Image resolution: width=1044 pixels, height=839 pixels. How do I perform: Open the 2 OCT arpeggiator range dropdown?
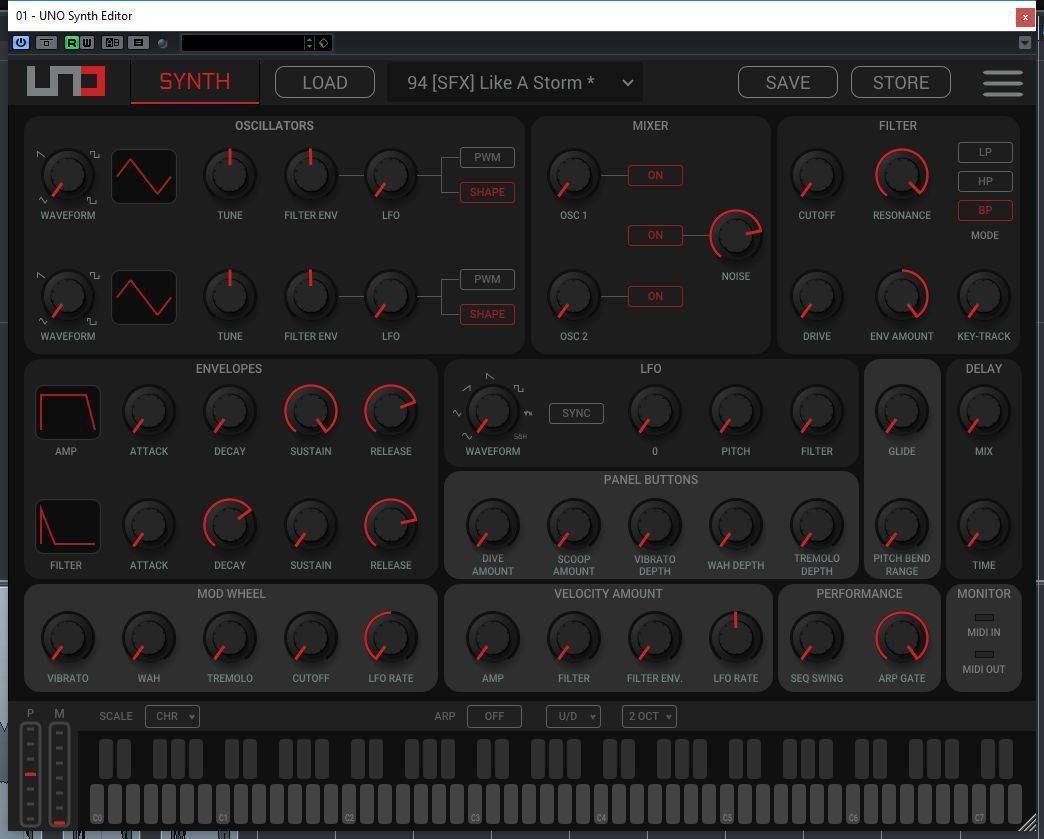pos(649,716)
